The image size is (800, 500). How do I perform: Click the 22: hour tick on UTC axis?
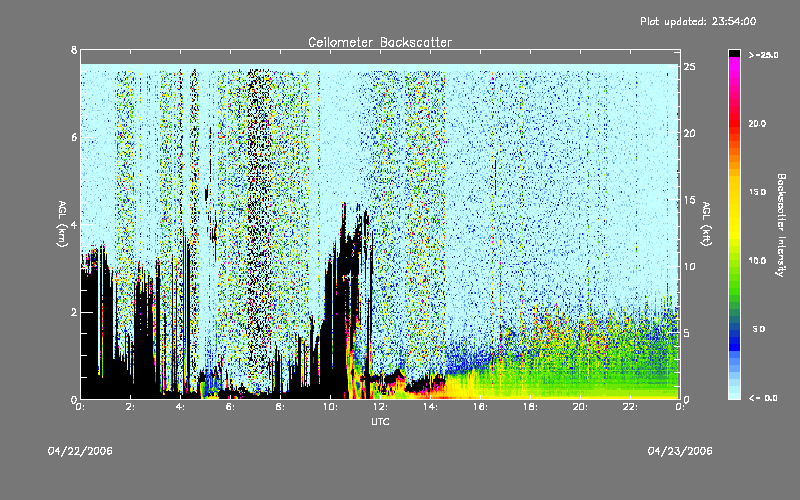point(630,407)
